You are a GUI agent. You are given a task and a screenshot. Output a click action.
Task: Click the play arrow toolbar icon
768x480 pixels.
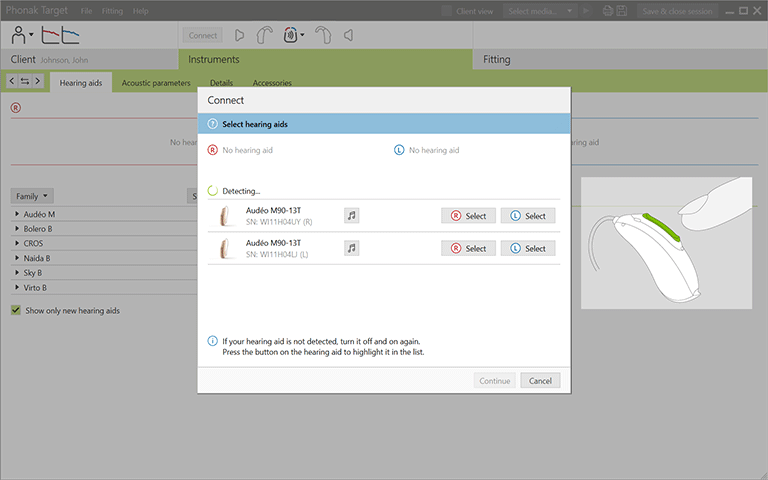coord(239,35)
